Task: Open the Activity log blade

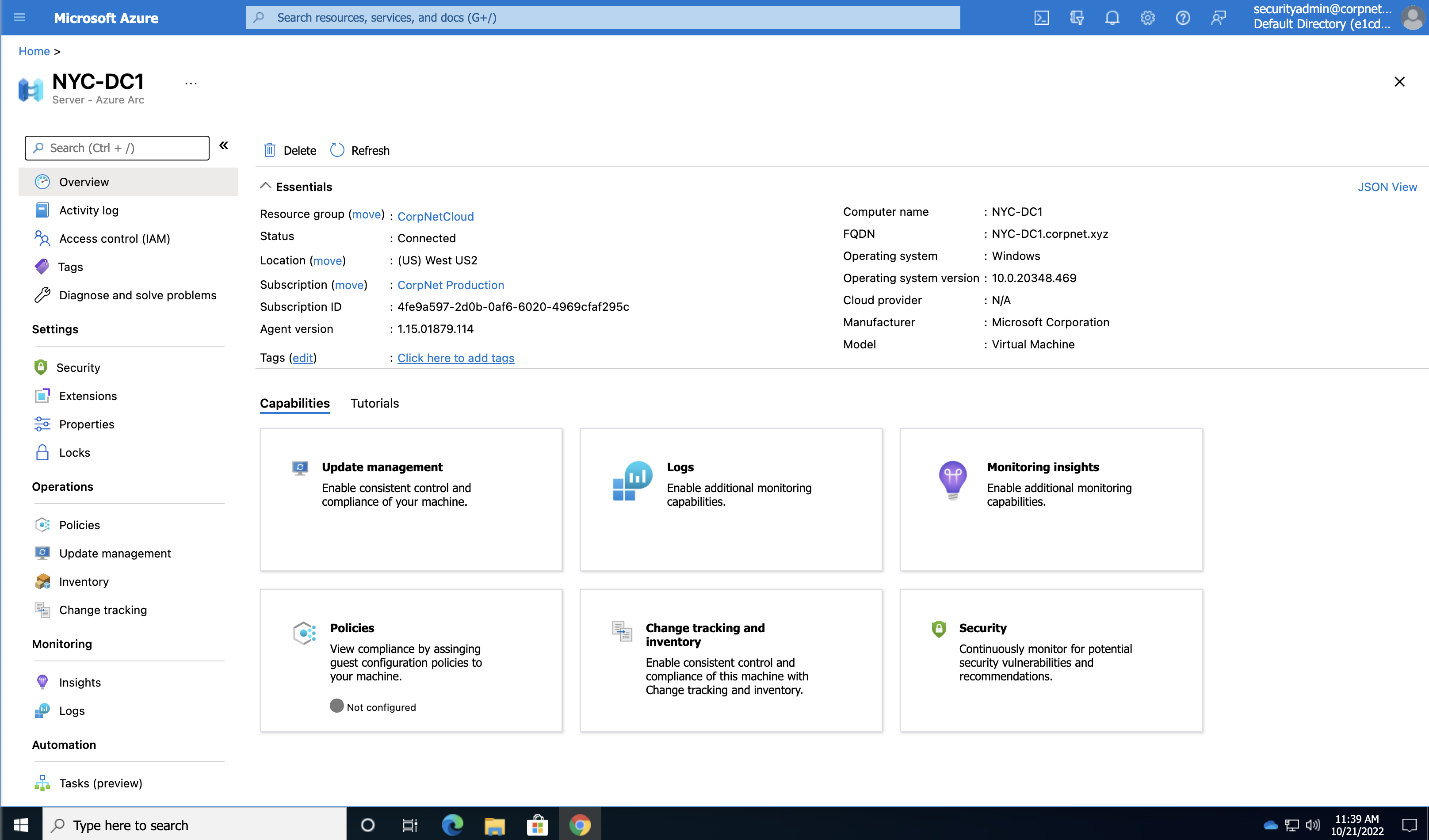Action: pyautogui.click(x=89, y=210)
